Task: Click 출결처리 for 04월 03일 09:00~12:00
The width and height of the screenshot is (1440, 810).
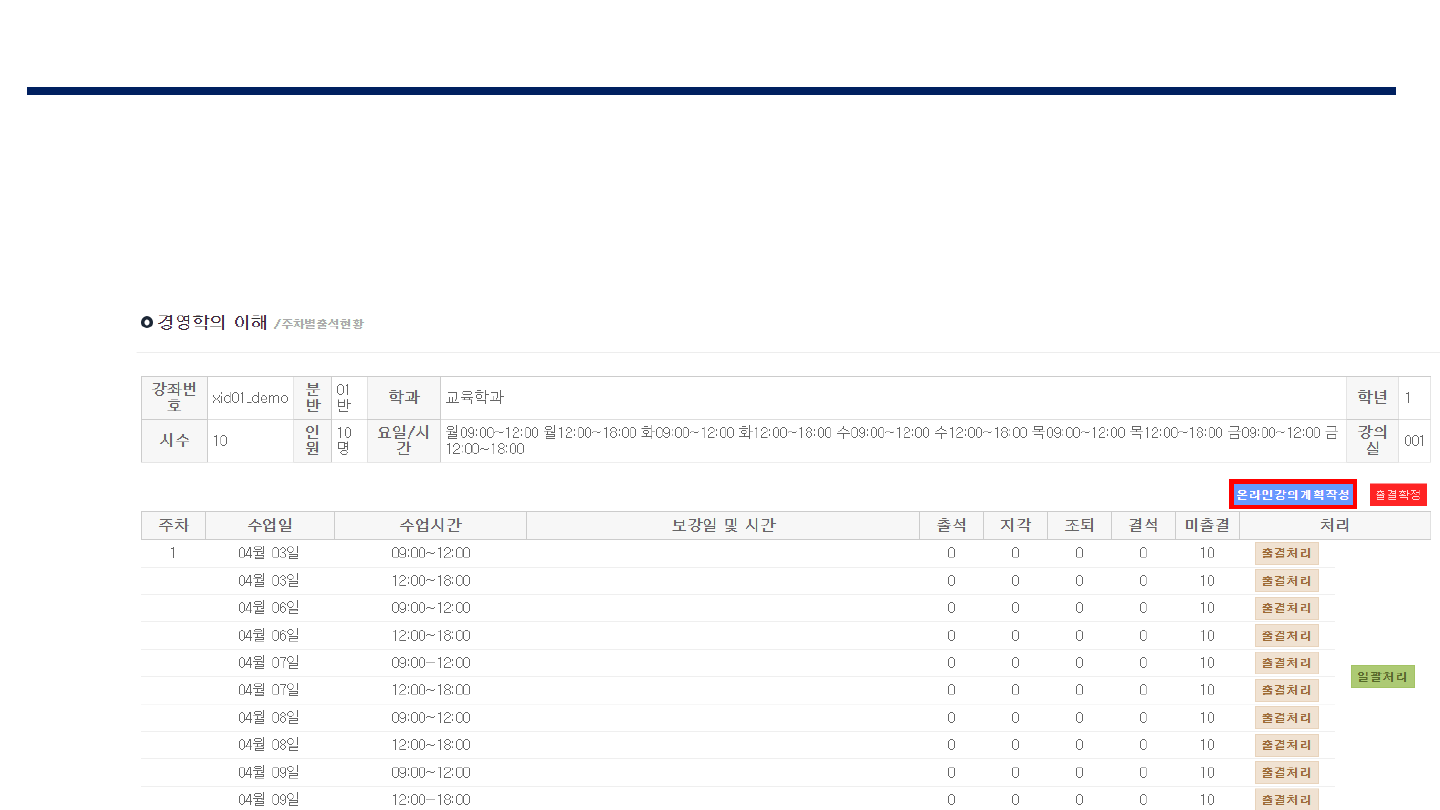Action: (1286, 553)
